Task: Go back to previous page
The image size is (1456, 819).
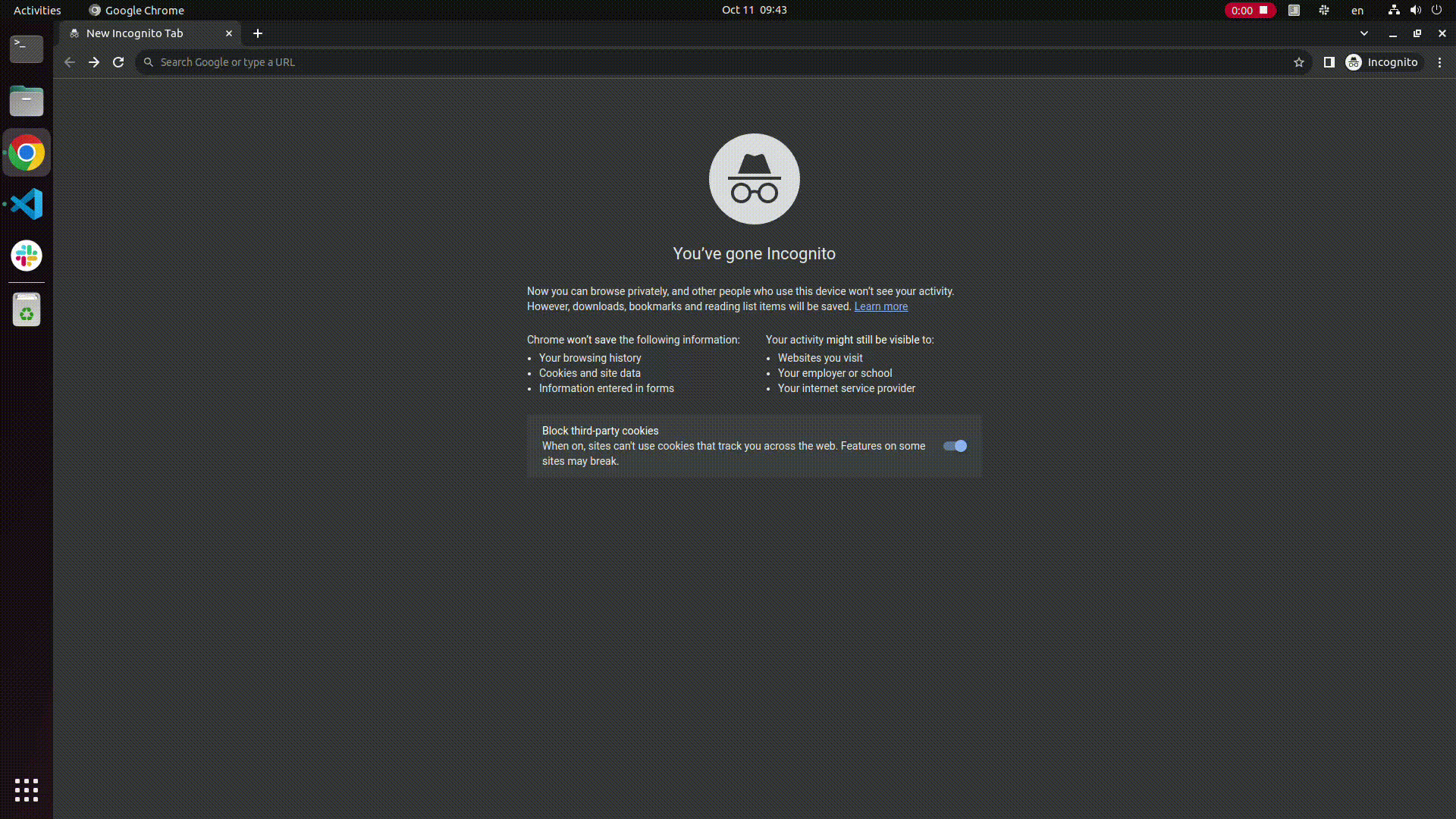Action: point(70,62)
